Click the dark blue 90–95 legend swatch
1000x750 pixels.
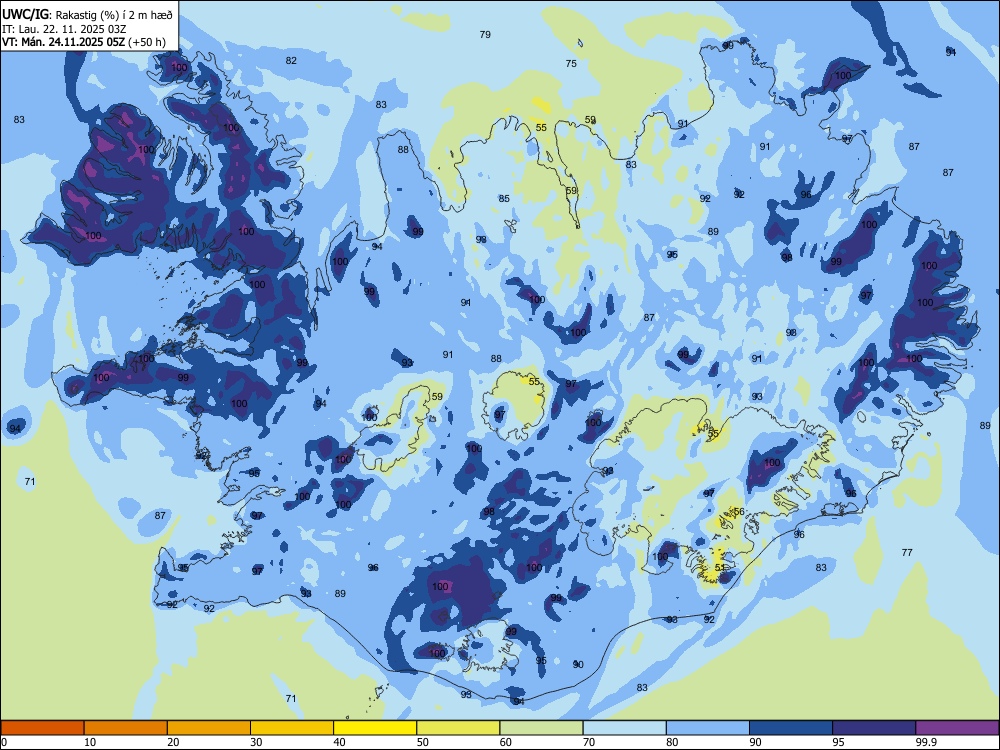tap(791, 728)
